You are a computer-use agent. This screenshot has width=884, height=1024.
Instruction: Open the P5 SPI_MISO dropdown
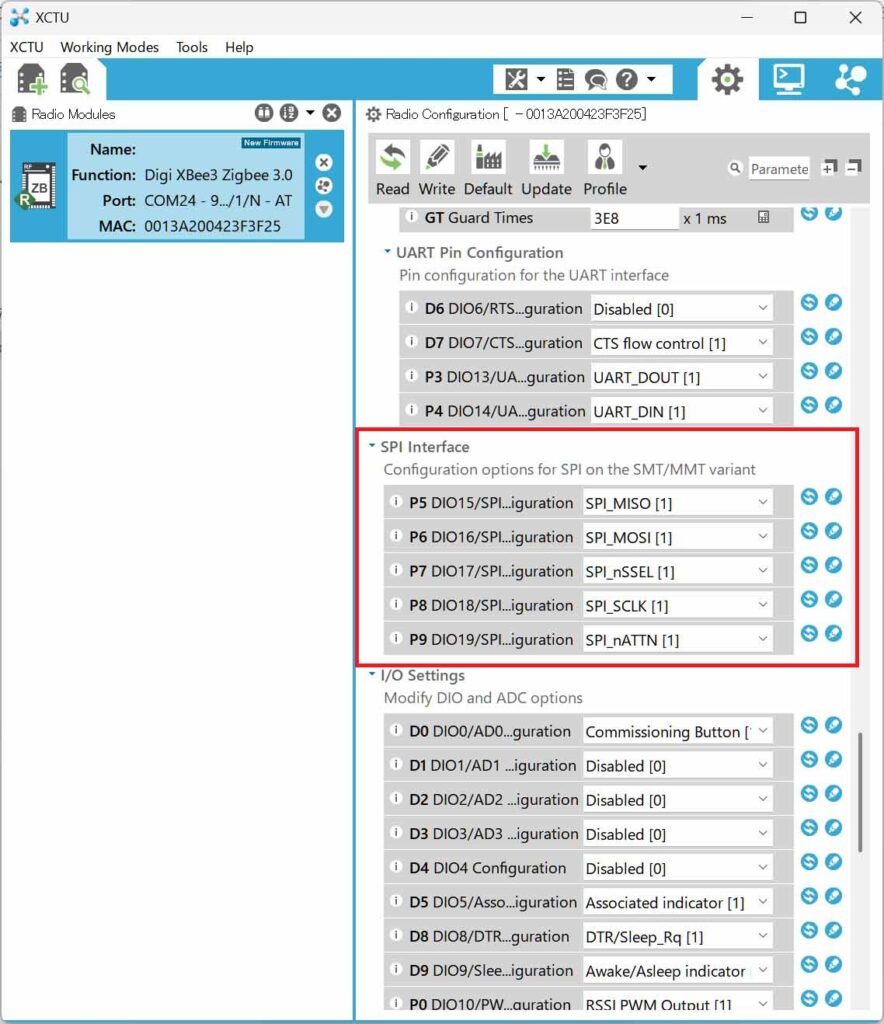678,503
